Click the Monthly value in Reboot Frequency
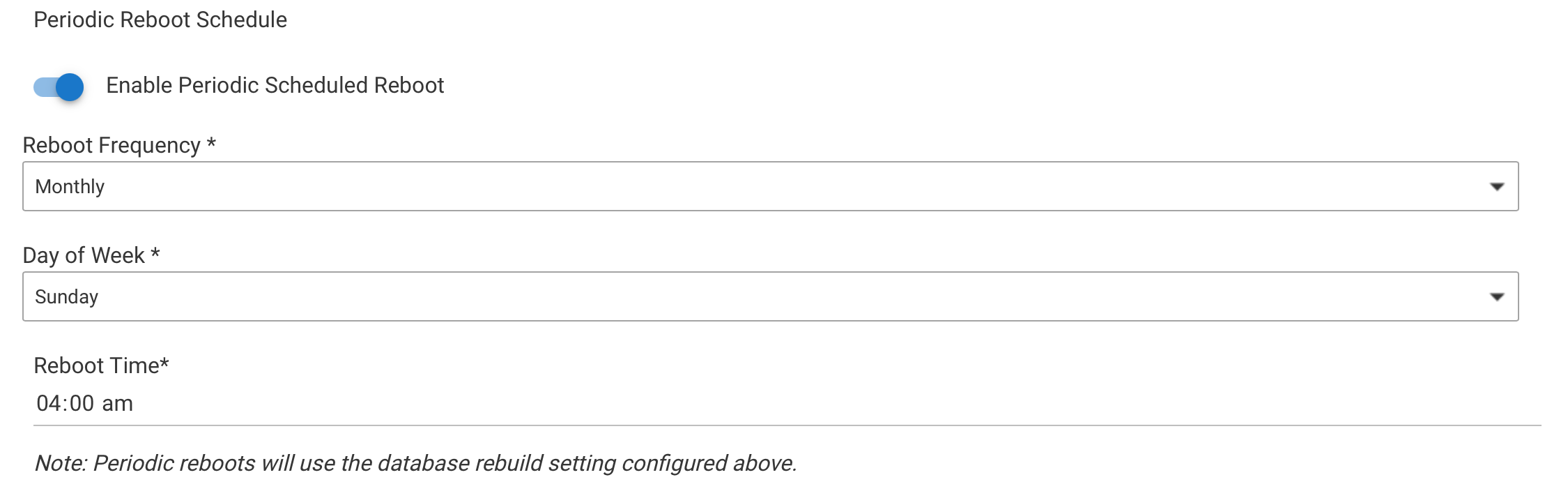This screenshot has height=491, width=1568. (x=70, y=187)
